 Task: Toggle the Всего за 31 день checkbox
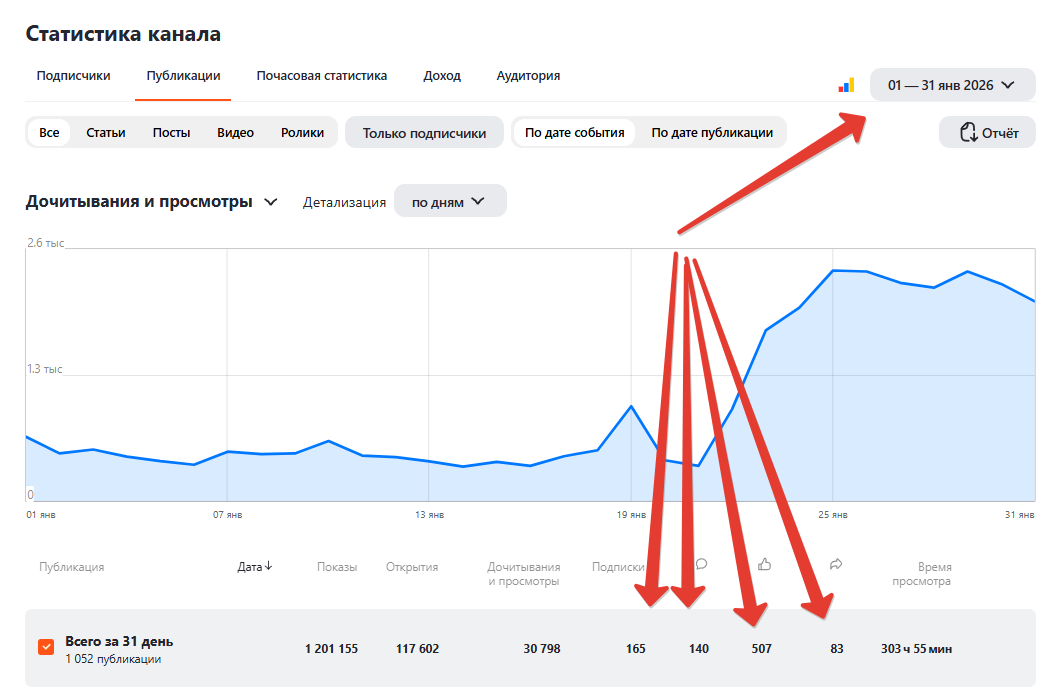46,647
